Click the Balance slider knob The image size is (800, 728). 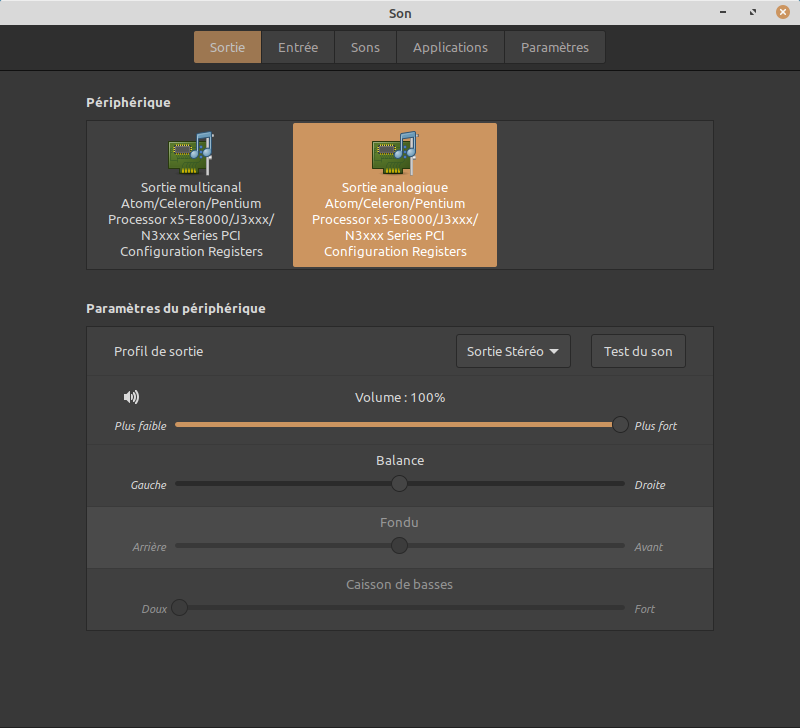click(x=399, y=484)
